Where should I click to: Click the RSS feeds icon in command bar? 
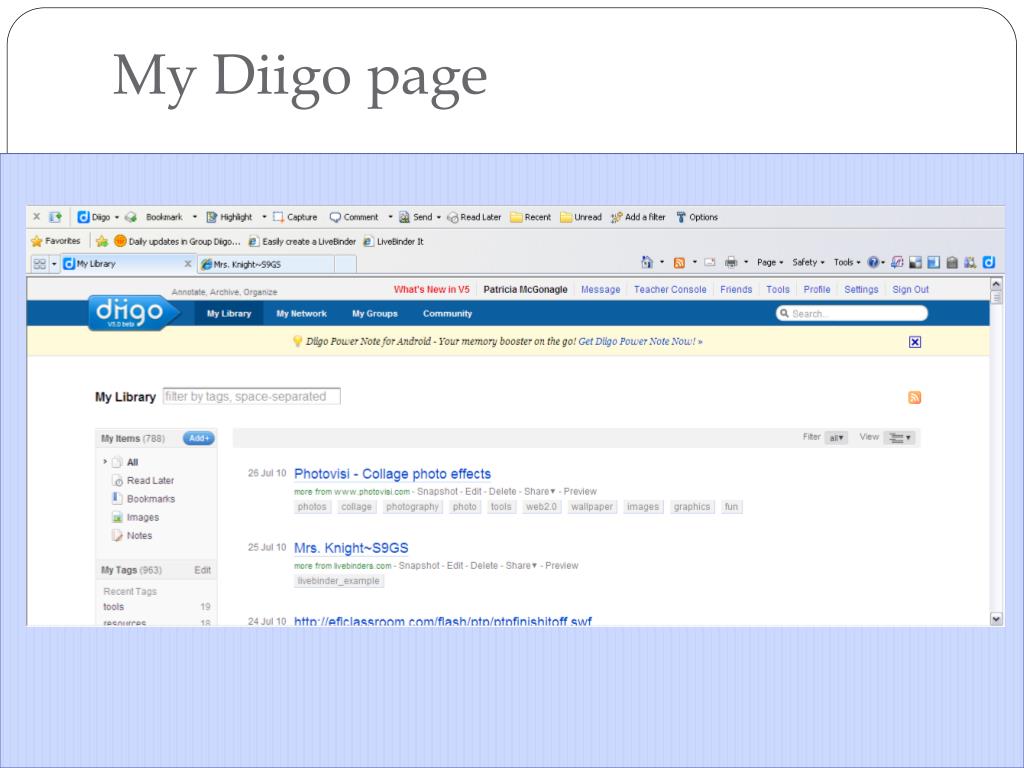[679, 263]
